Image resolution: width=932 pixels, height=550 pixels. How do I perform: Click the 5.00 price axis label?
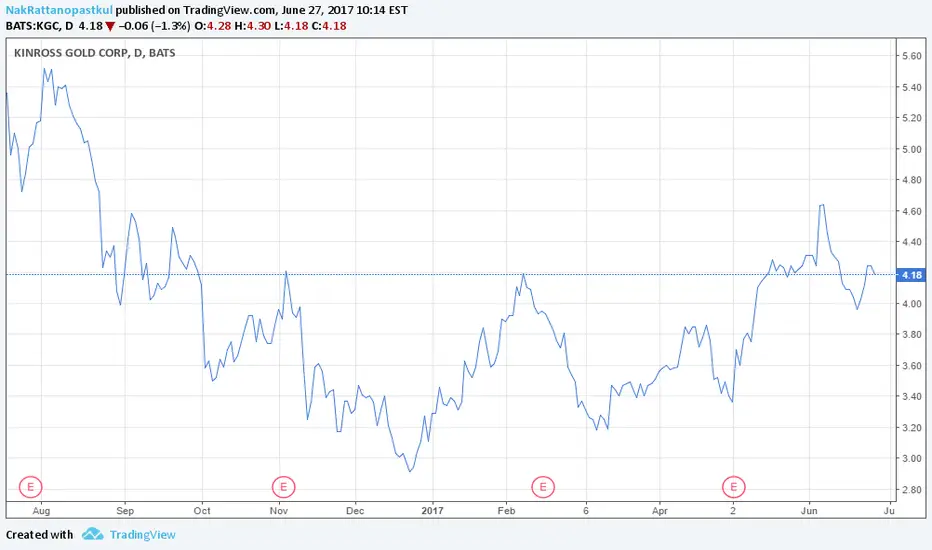pyautogui.click(x=911, y=149)
